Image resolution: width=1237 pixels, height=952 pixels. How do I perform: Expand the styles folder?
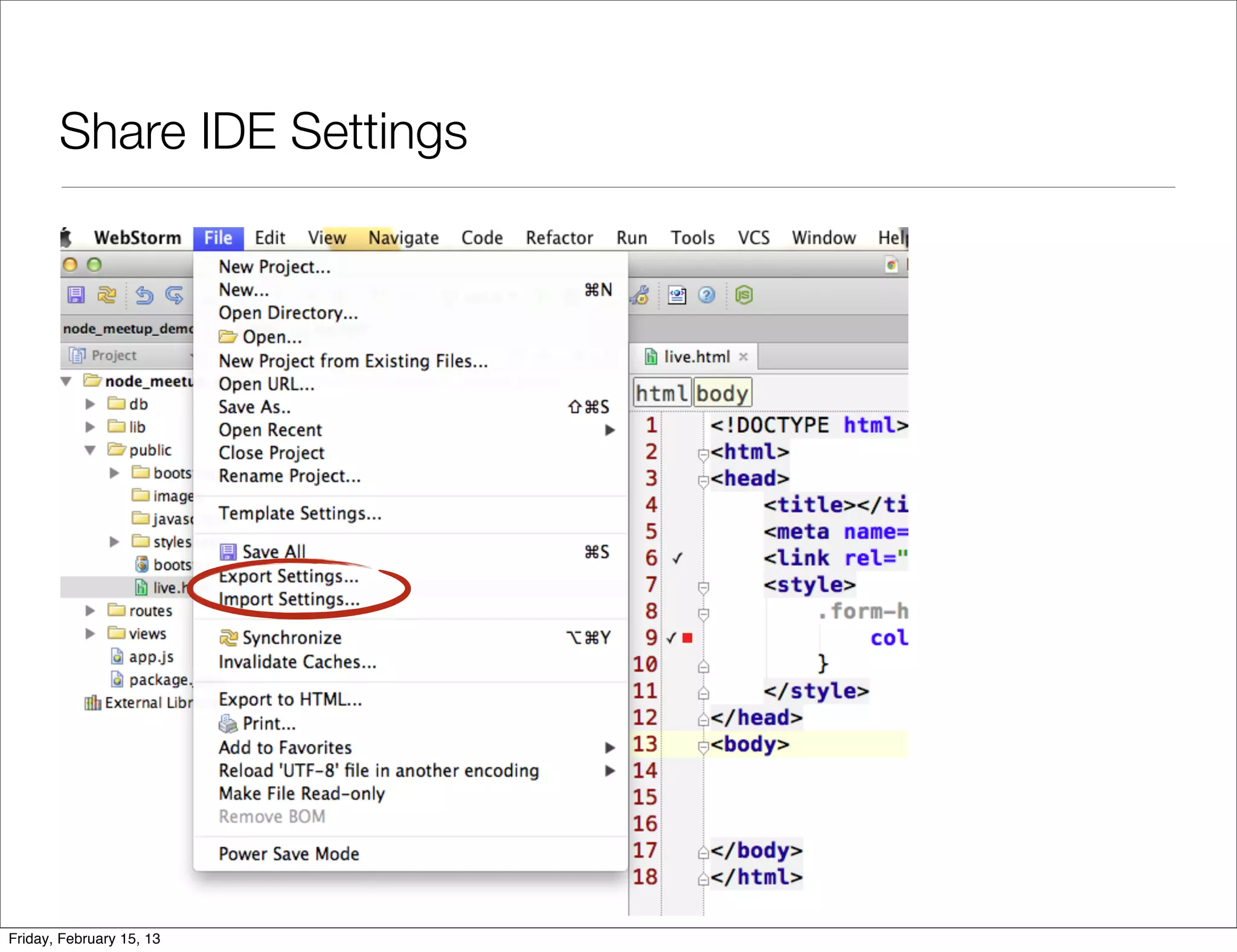tap(115, 542)
